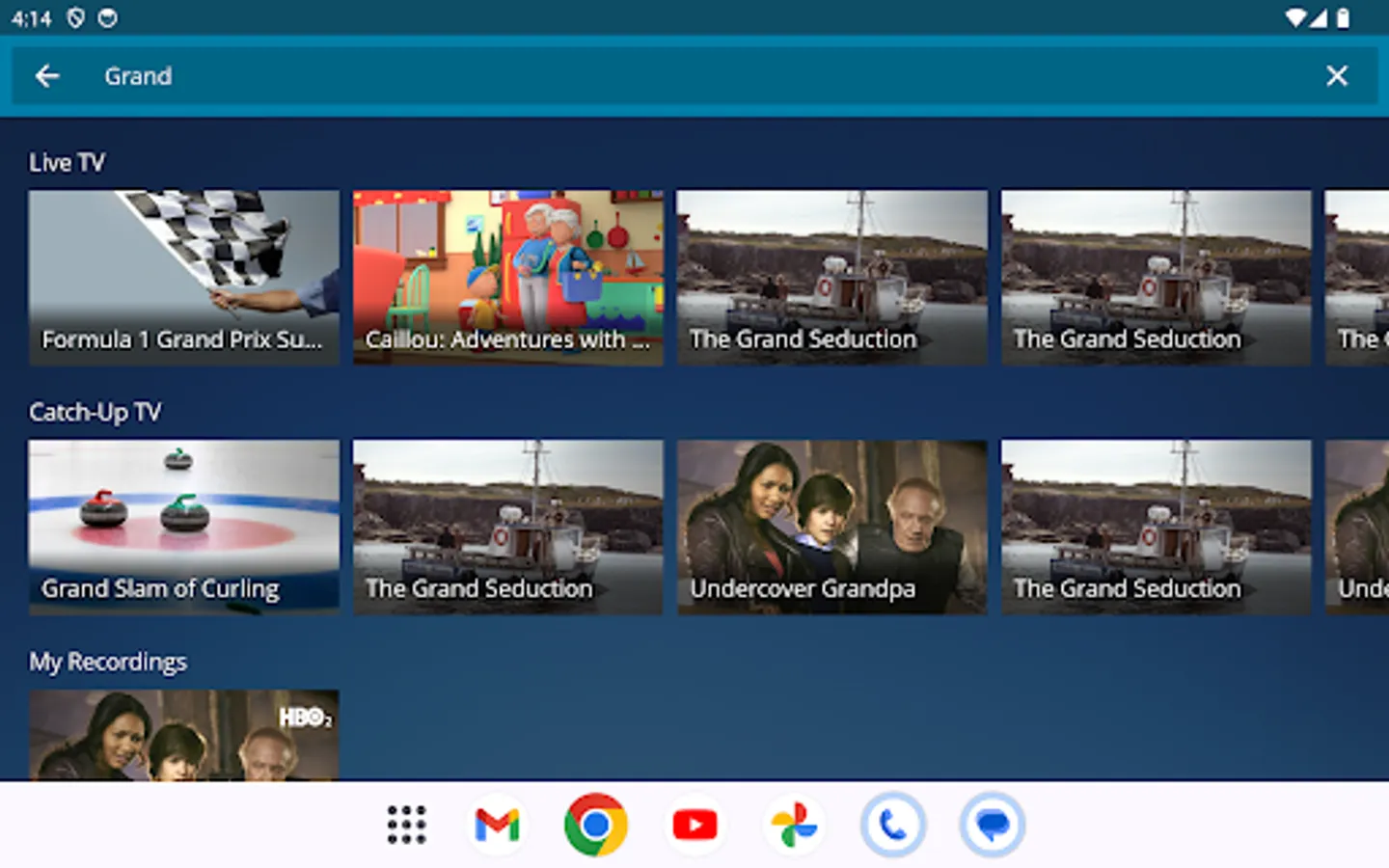Go back using the search bar arrow
Screen dimensions: 1389x868
47,76
